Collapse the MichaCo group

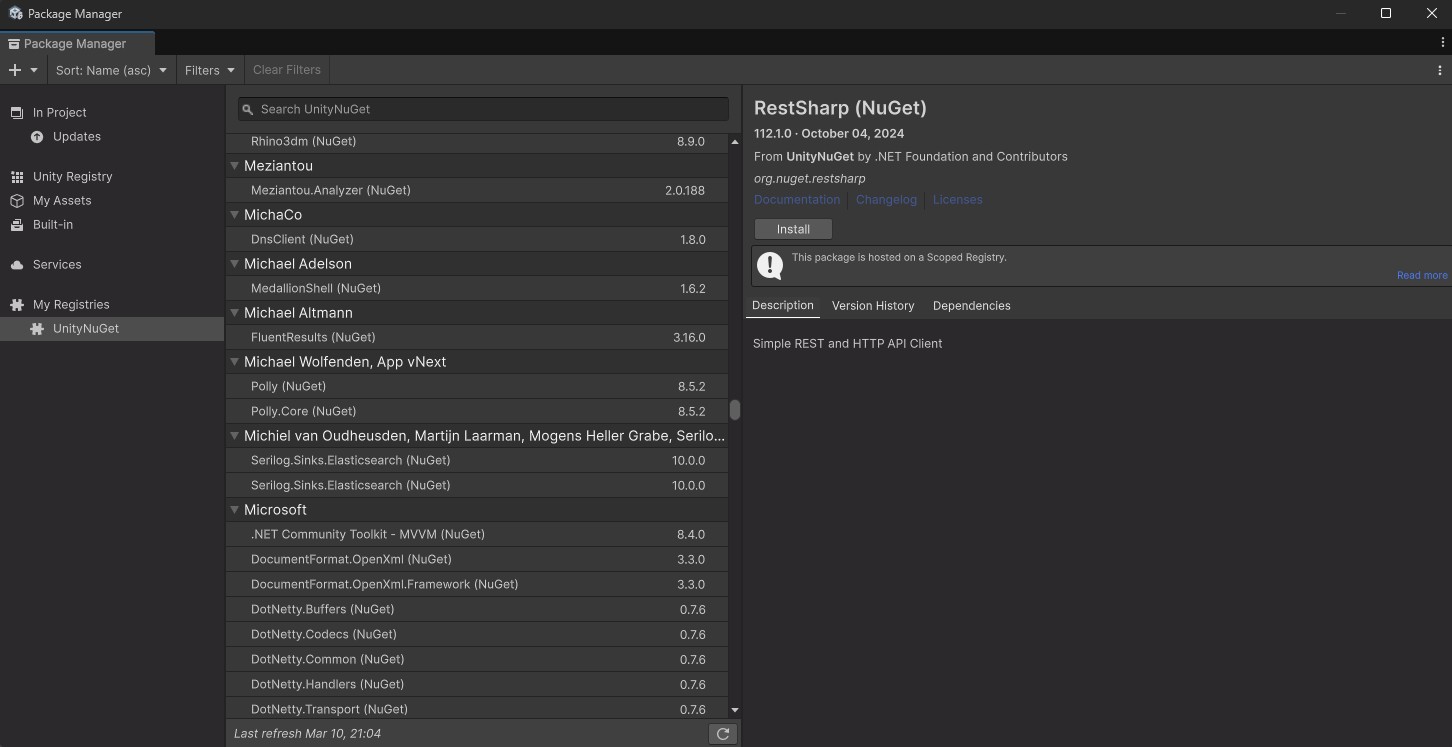click(x=234, y=215)
